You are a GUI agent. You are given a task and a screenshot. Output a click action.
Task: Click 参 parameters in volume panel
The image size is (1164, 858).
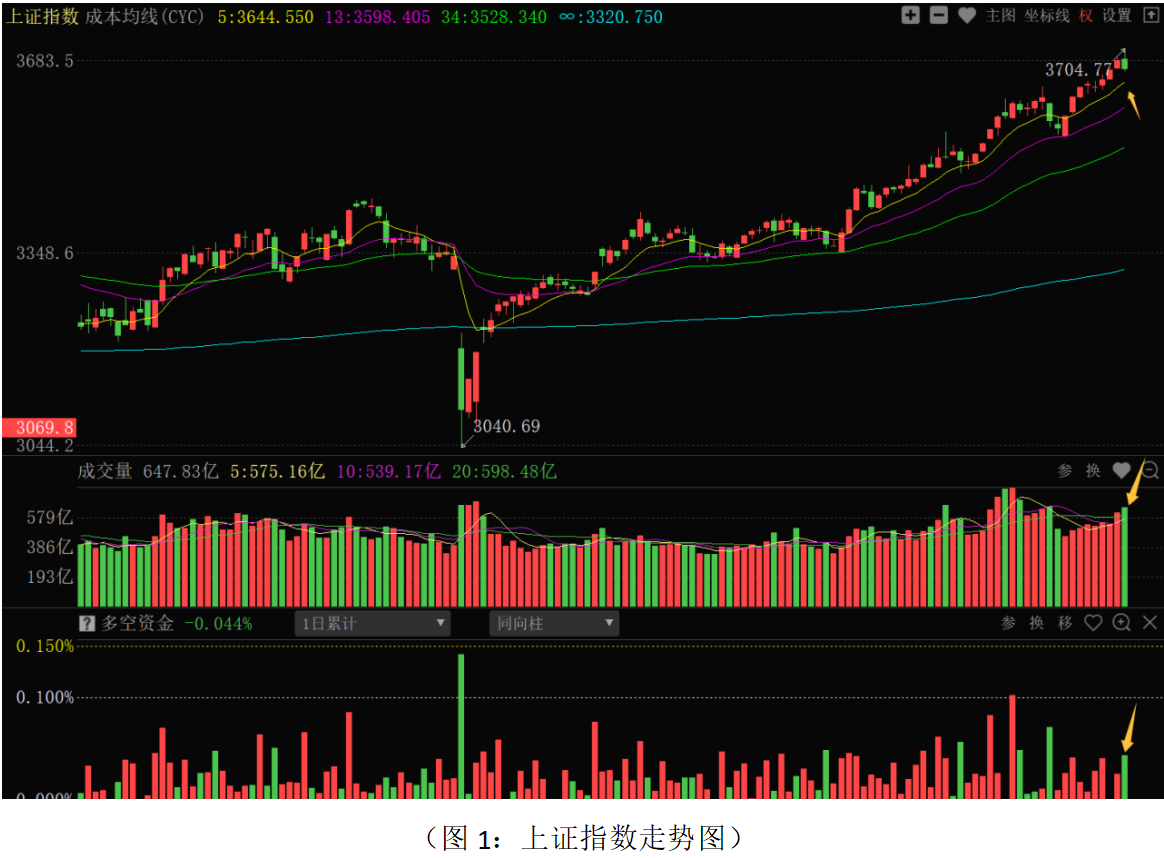(x=1065, y=471)
